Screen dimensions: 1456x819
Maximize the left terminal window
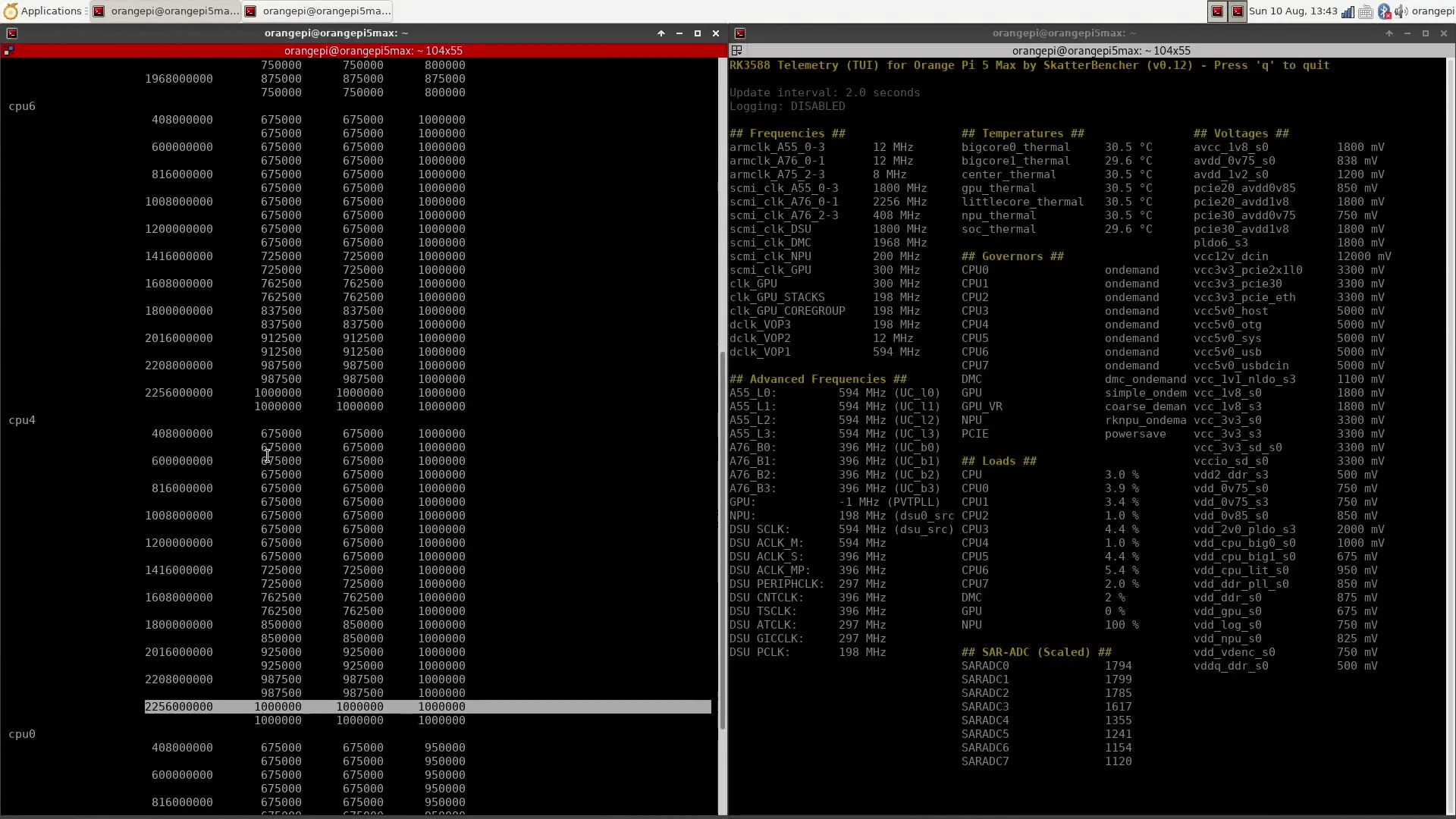coord(697,33)
